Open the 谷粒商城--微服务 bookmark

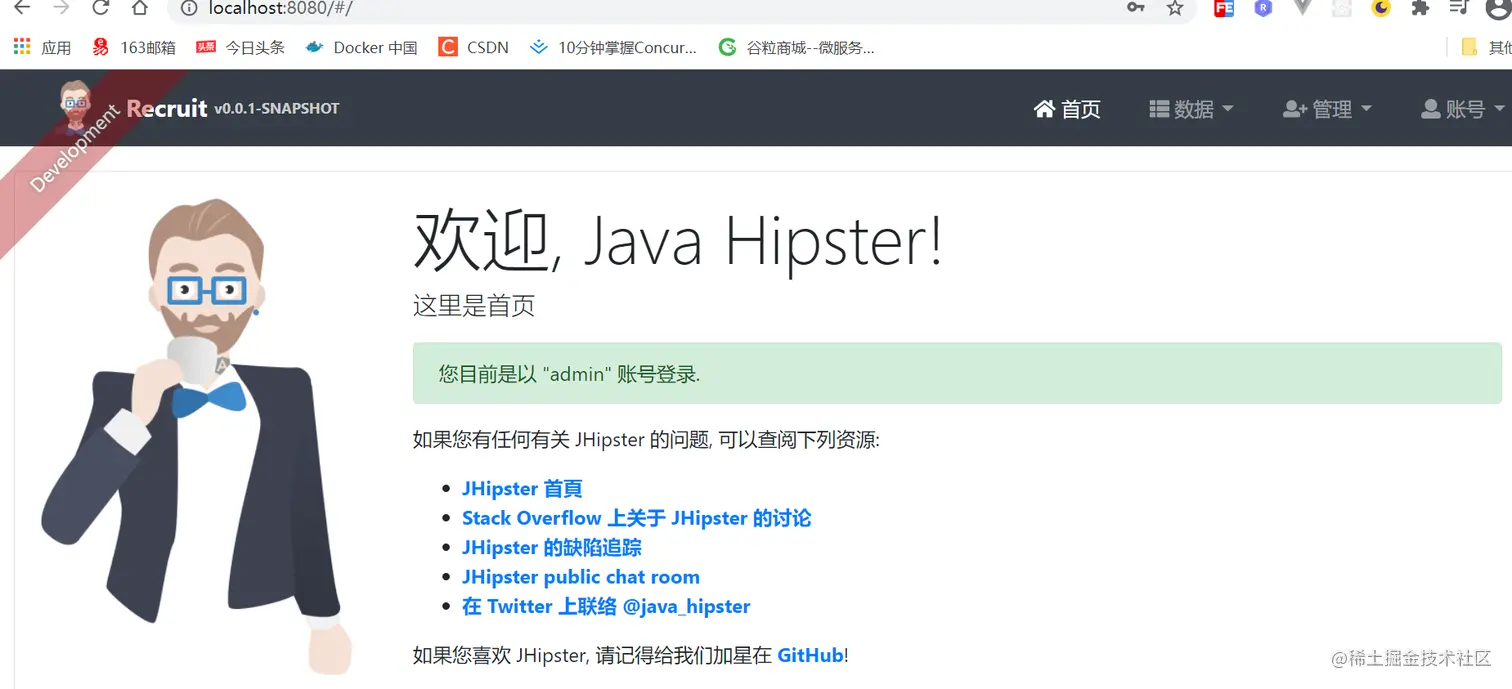click(x=797, y=47)
